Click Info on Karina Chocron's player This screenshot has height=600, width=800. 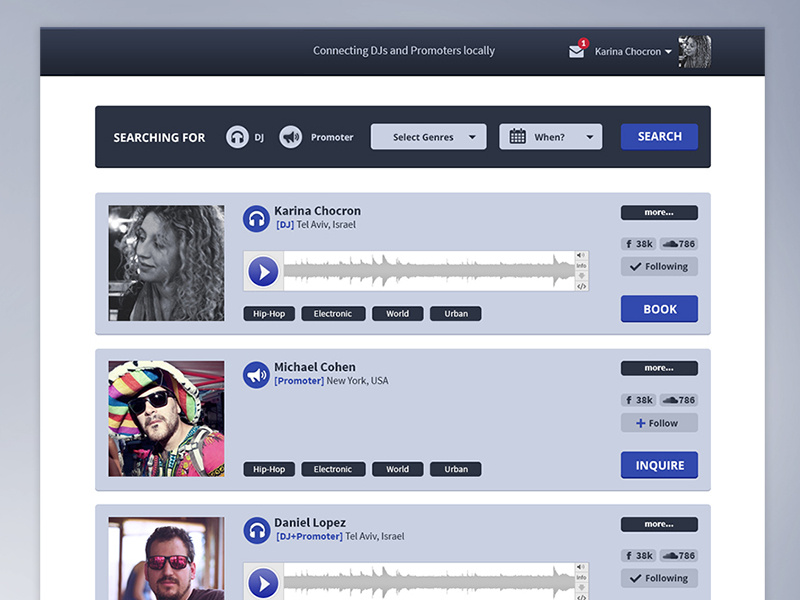[581, 265]
